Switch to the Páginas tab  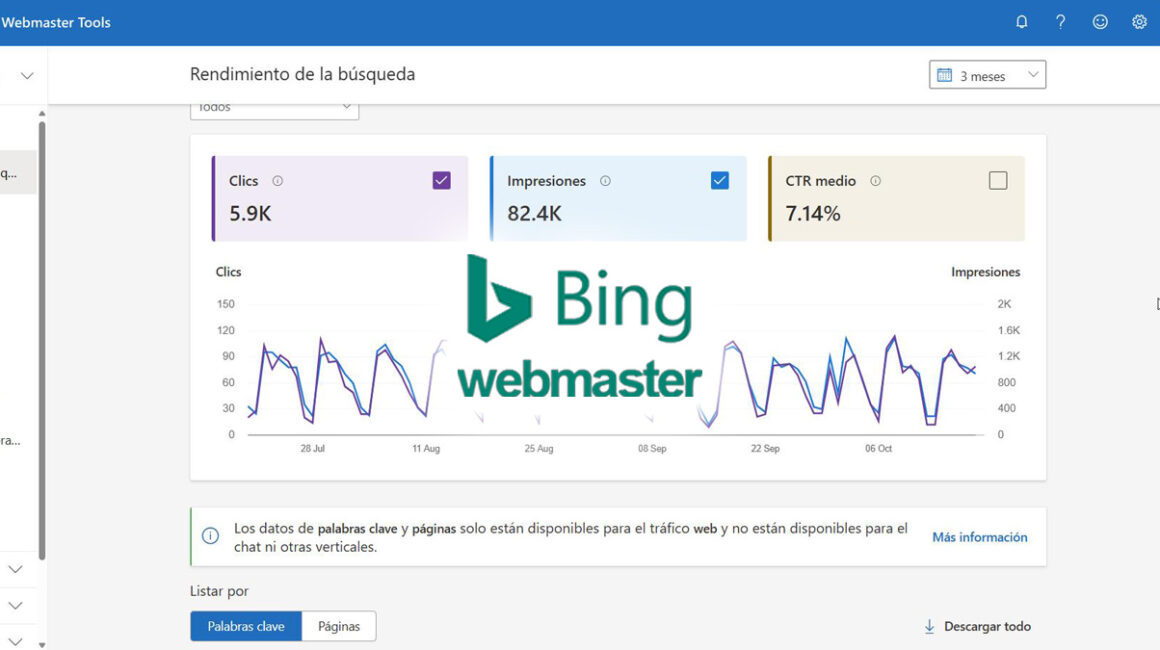[339, 626]
